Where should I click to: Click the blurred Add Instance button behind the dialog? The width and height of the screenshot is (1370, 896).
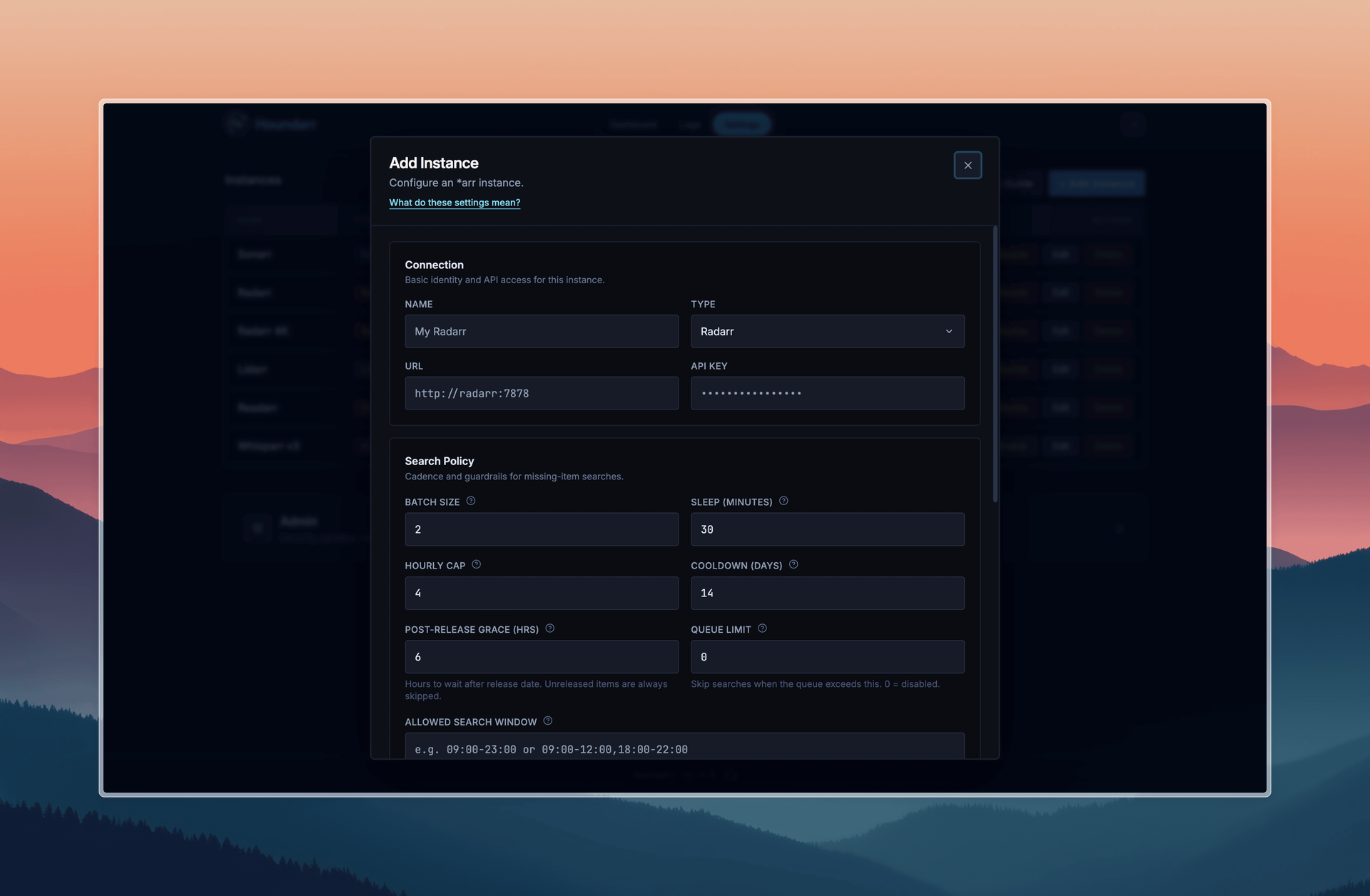tap(1096, 183)
